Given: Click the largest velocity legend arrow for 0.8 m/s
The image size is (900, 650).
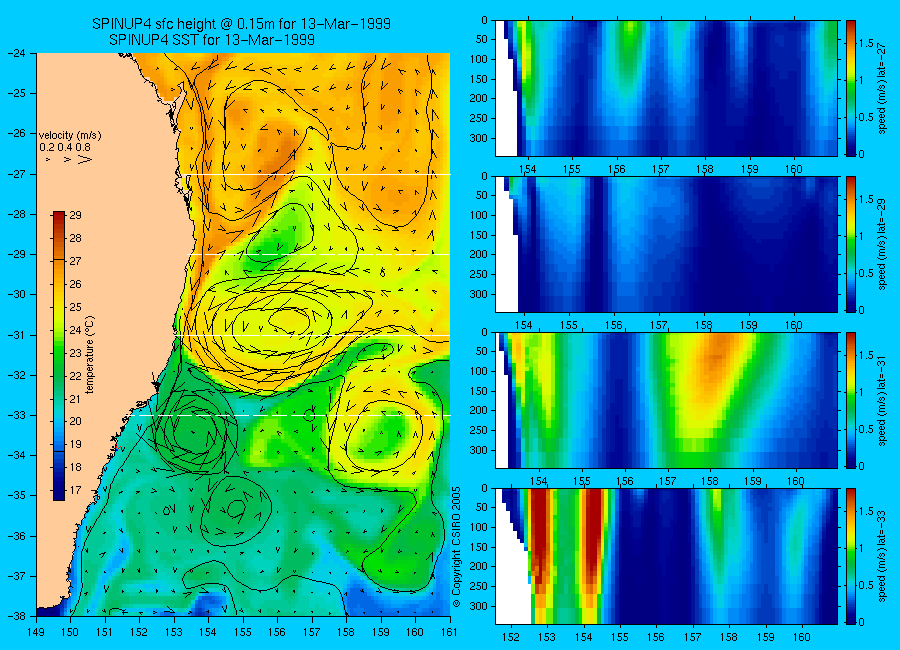Looking at the screenshot, I should (x=85, y=160).
